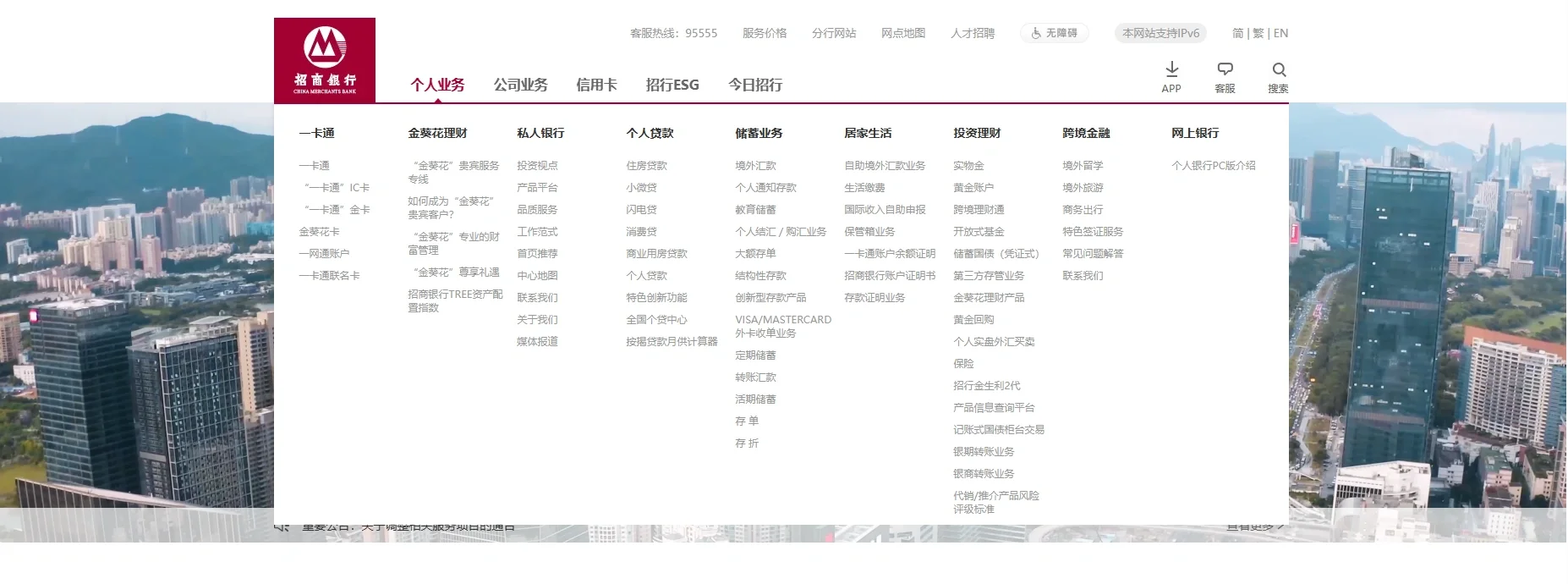Go to 黄金账户 under 投资理财
This screenshot has width=1568, height=584.
pyautogui.click(x=973, y=188)
